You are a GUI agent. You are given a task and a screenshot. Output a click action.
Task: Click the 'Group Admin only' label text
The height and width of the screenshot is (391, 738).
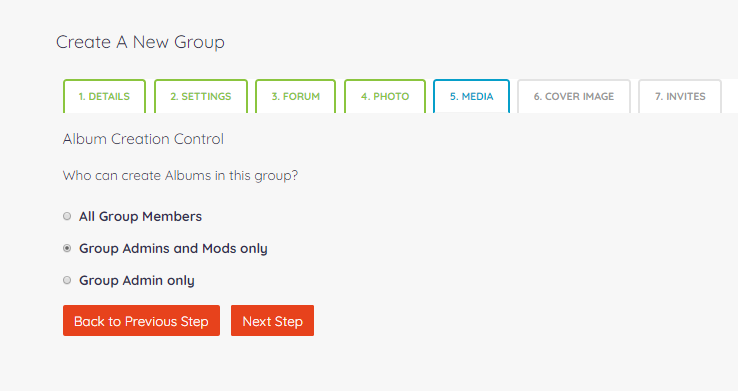[136, 280]
